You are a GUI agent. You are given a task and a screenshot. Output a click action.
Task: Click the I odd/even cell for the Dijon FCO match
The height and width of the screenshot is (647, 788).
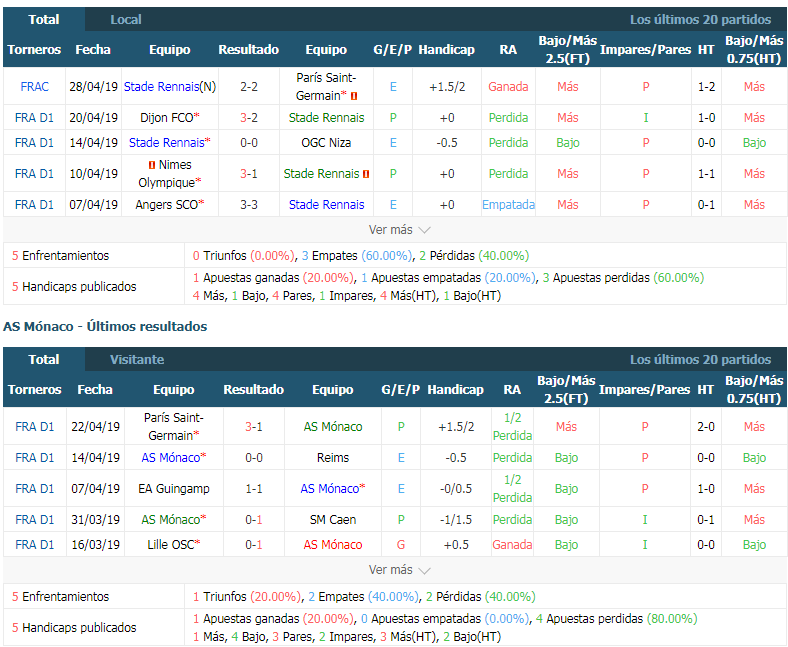tap(646, 118)
